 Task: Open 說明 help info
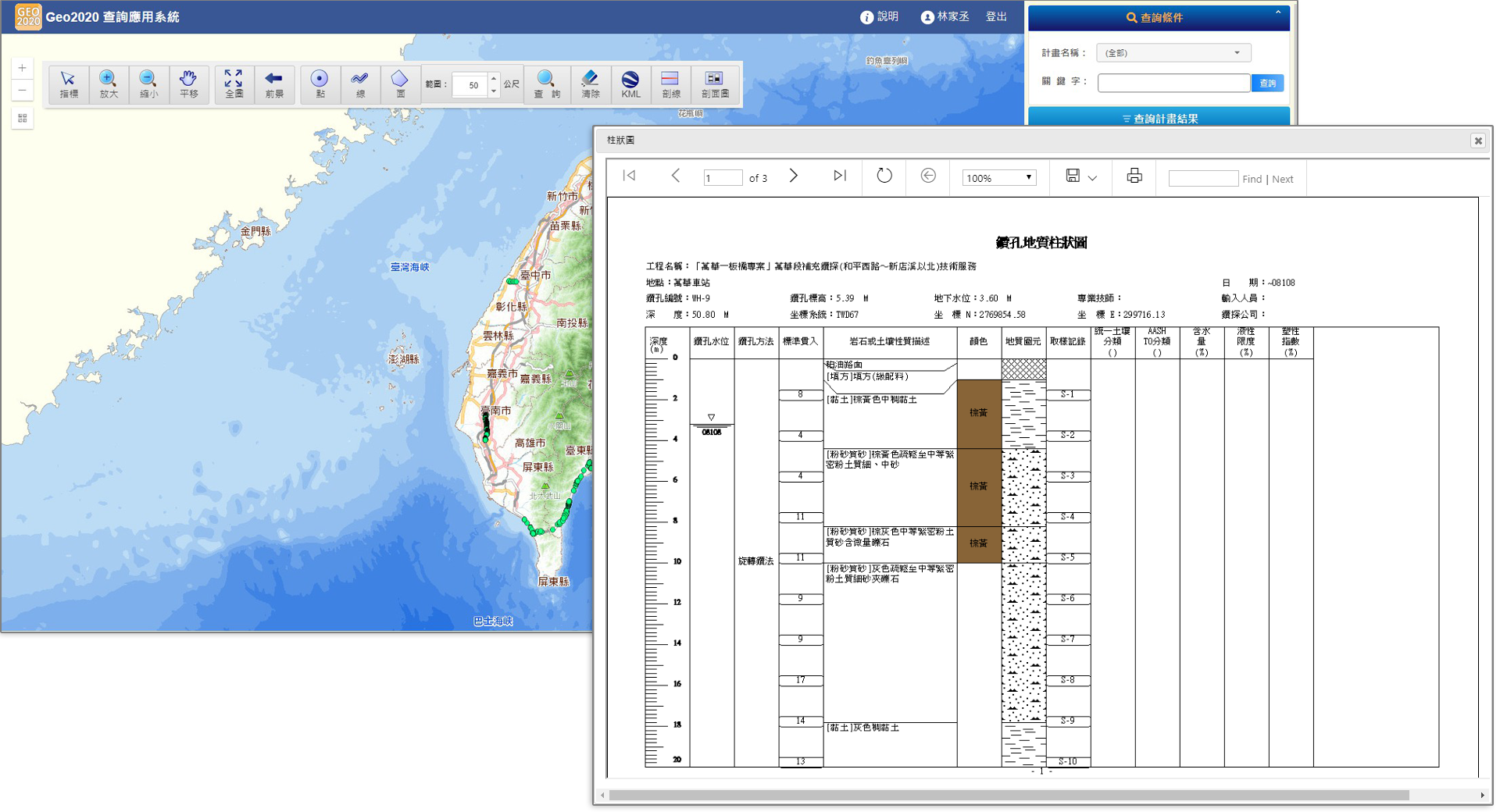click(x=880, y=16)
